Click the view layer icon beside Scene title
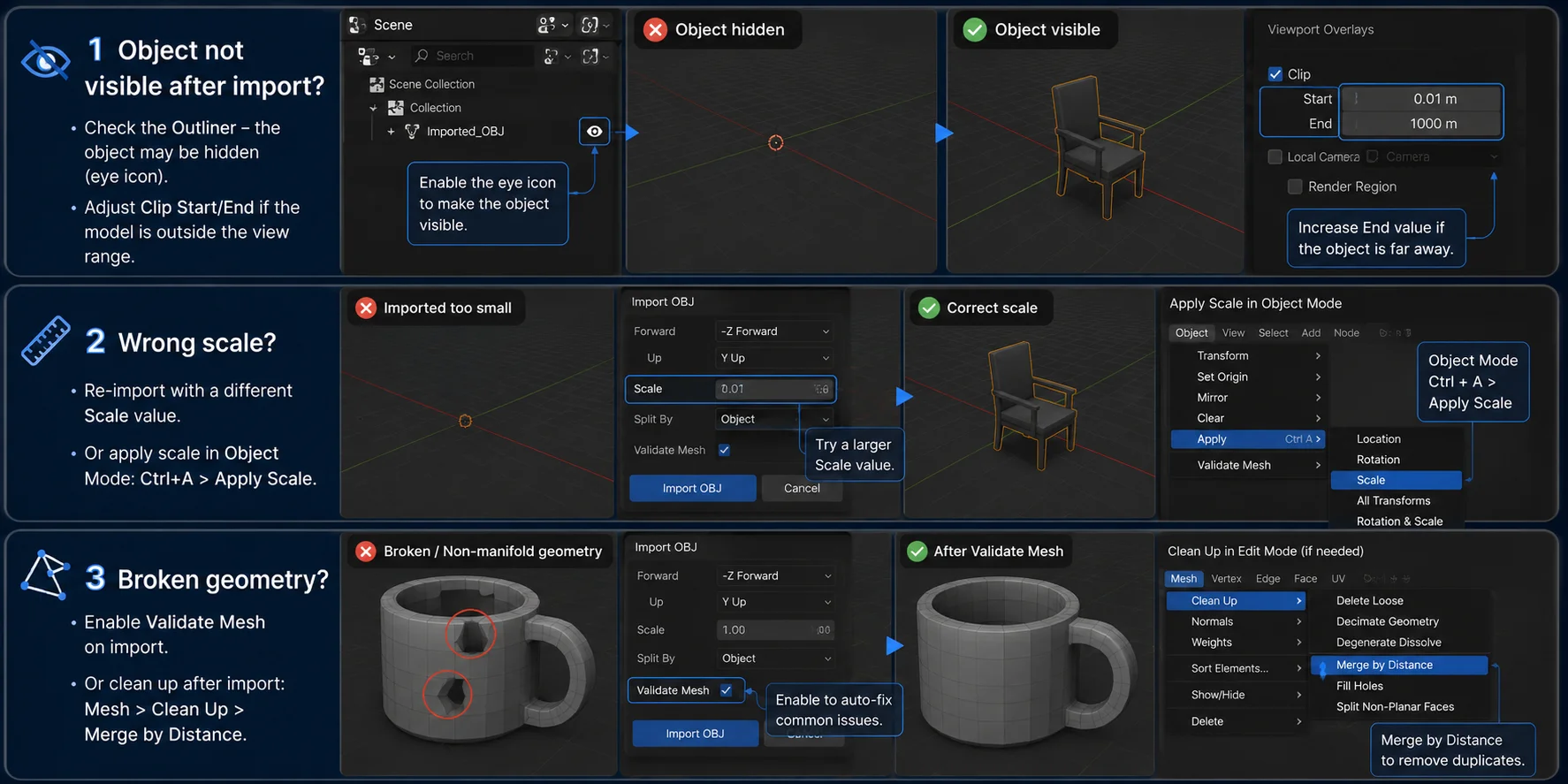 click(x=547, y=25)
